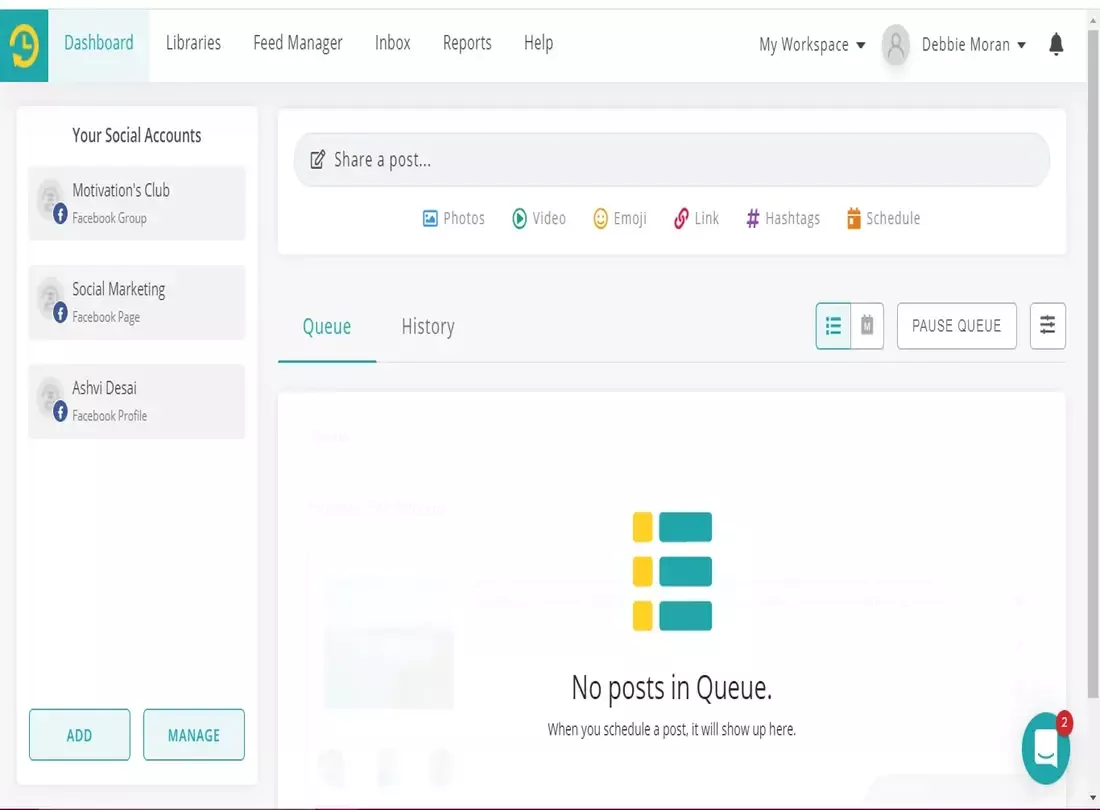Insert Hashtags into the post
Image resolution: width=1100 pixels, height=810 pixels.
coord(782,218)
